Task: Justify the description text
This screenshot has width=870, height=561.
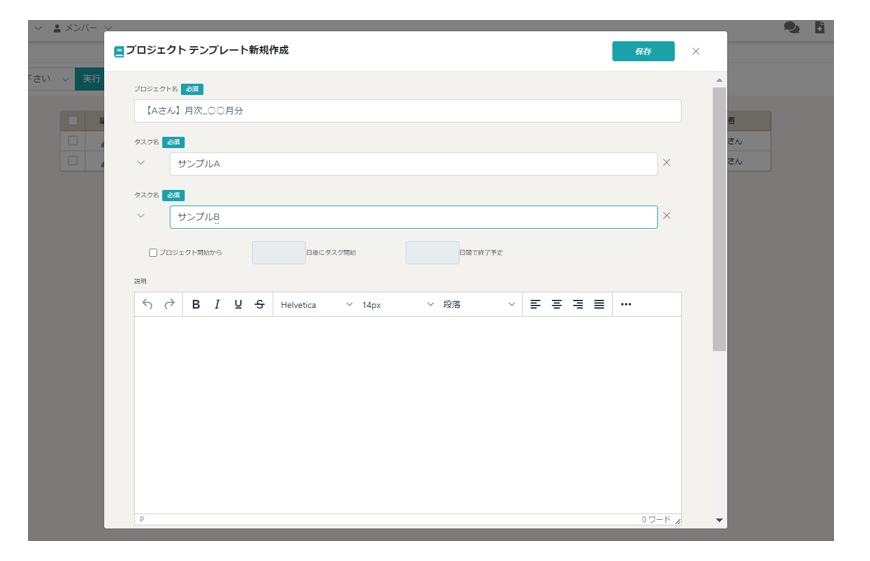Action: (x=599, y=305)
